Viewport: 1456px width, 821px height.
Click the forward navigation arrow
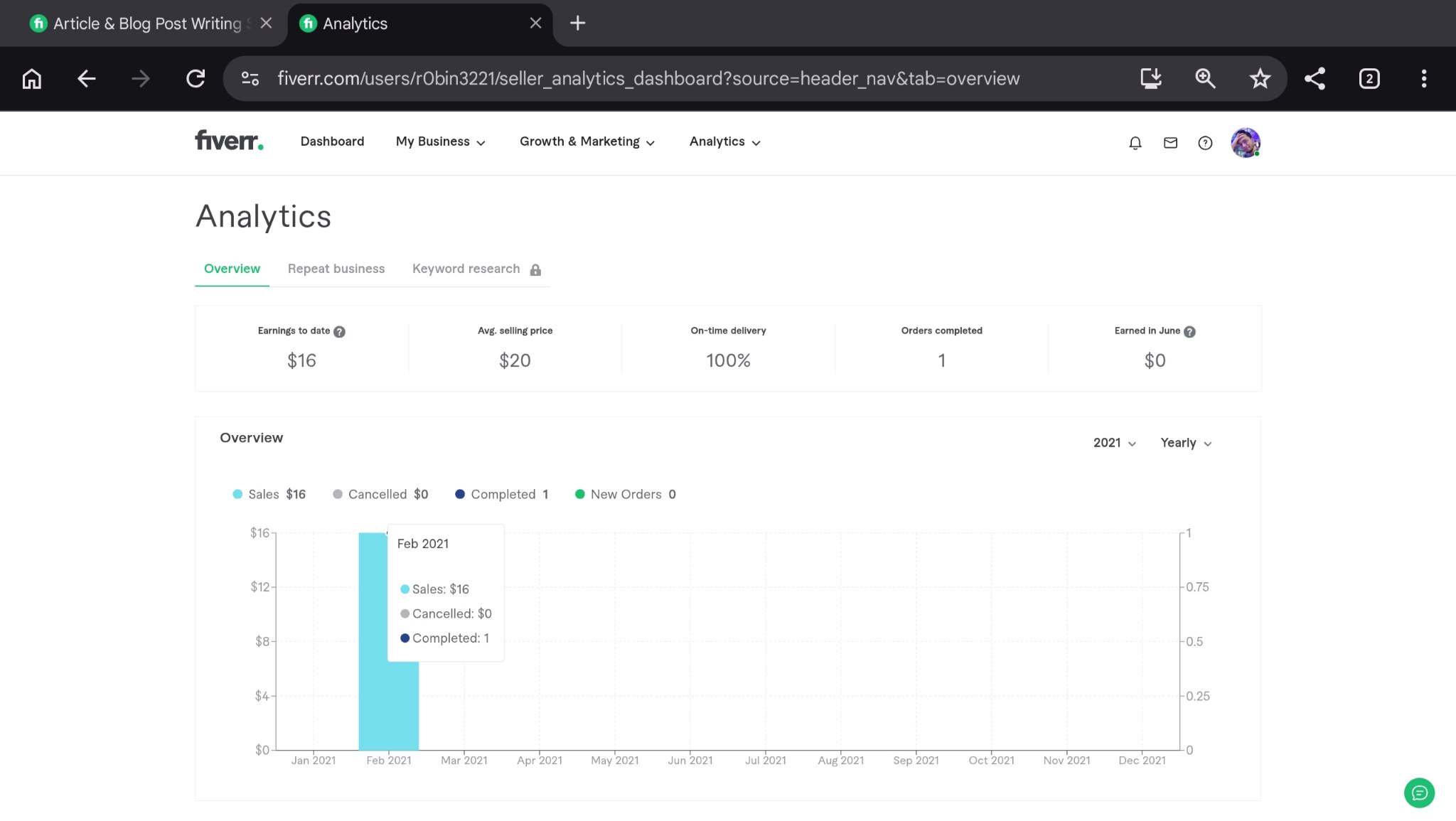tap(141, 78)
